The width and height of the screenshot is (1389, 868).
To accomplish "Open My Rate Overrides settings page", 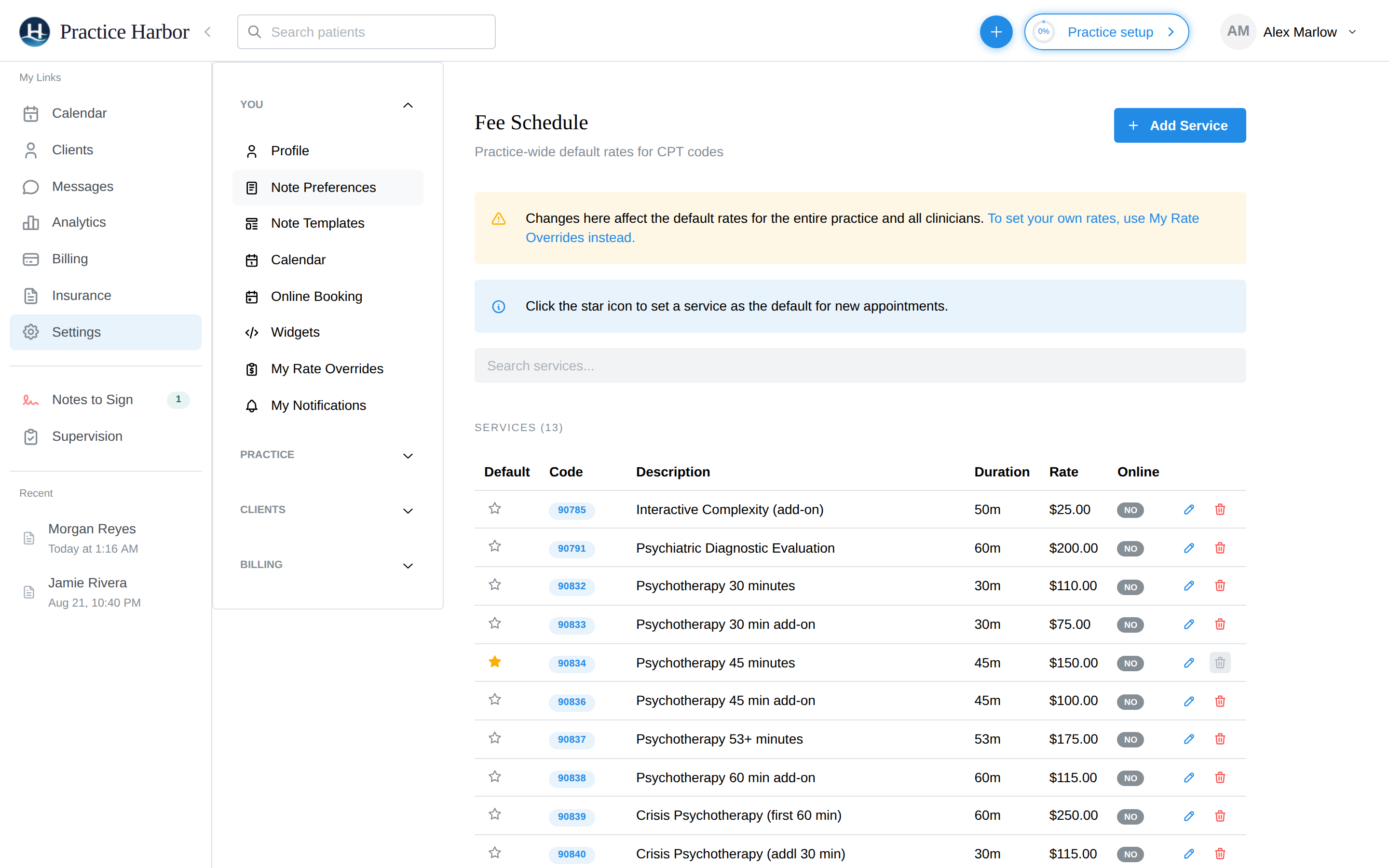I will pos(328,368).
